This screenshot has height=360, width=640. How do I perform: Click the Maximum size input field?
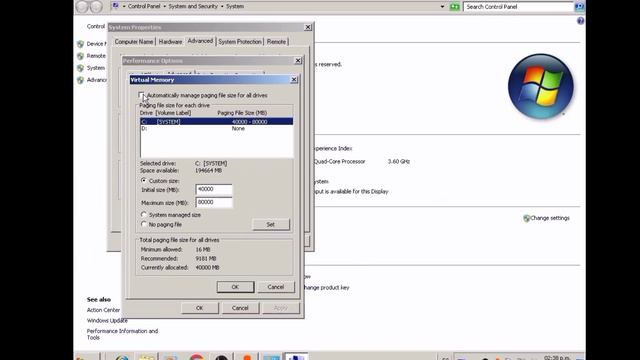(x=214, y=202)
